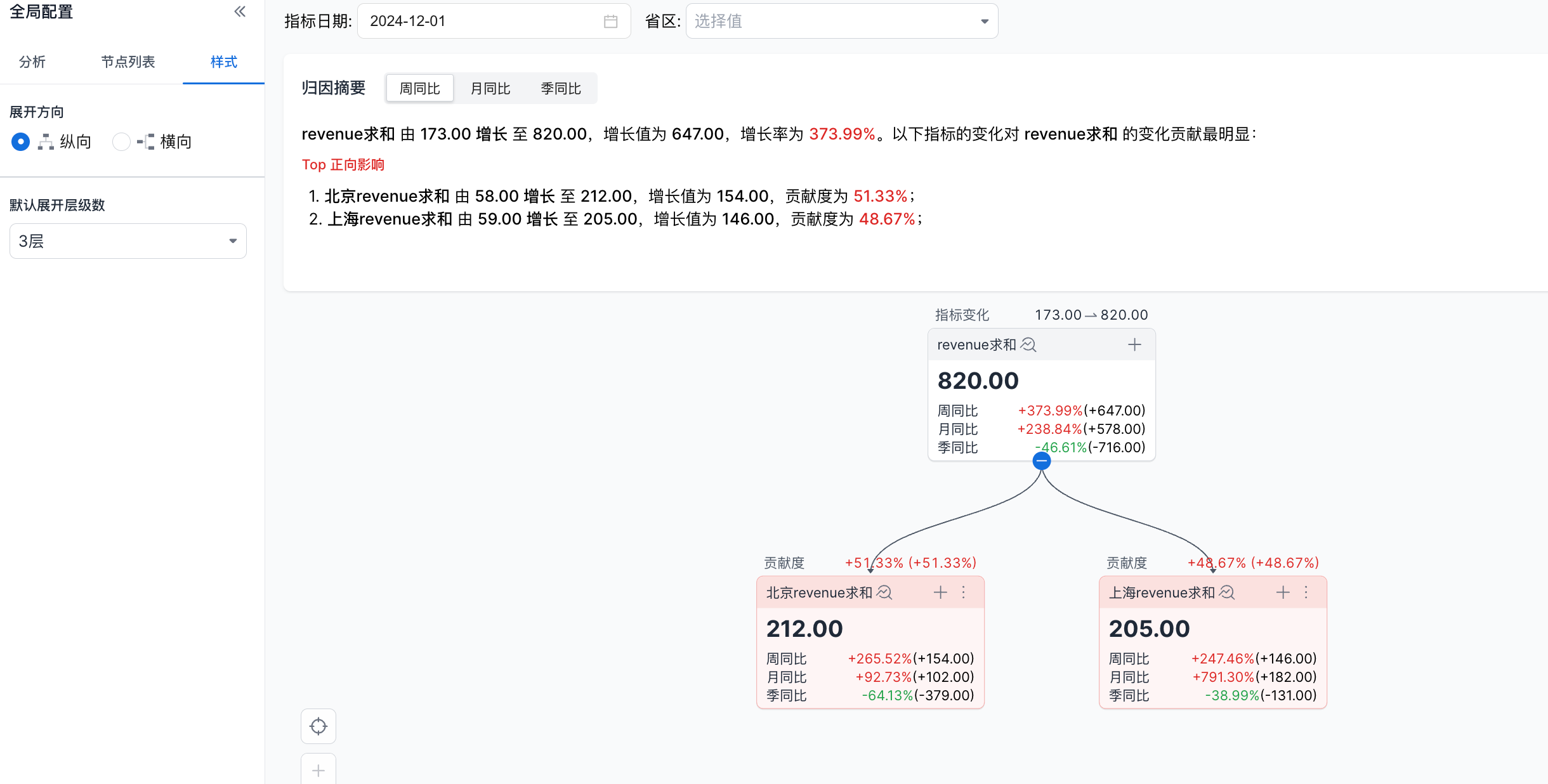Select 横向 expand direction radio
Screen dimensions: 1548x784
[121, 141]
